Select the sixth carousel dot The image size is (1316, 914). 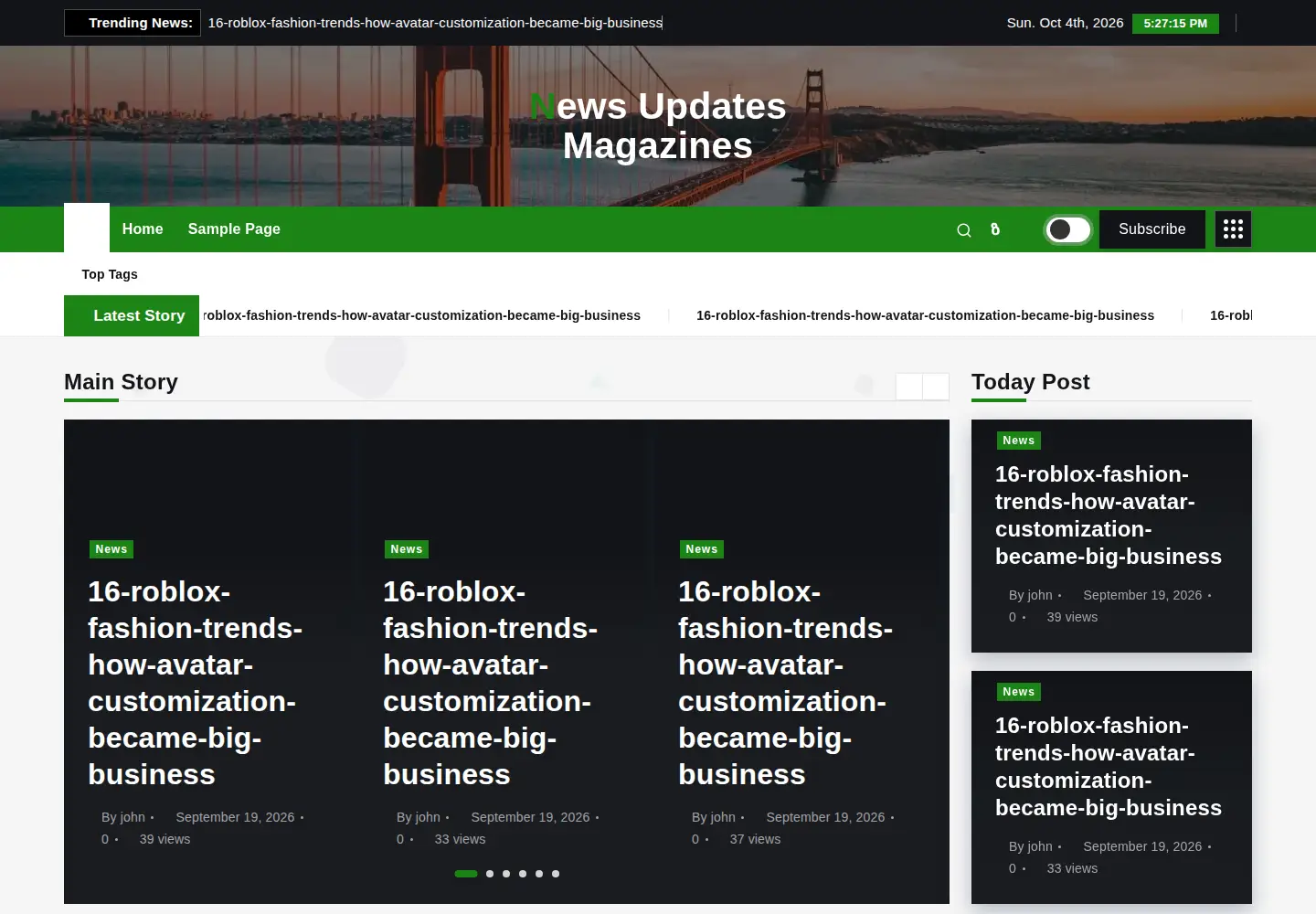(x=556, y=874)
